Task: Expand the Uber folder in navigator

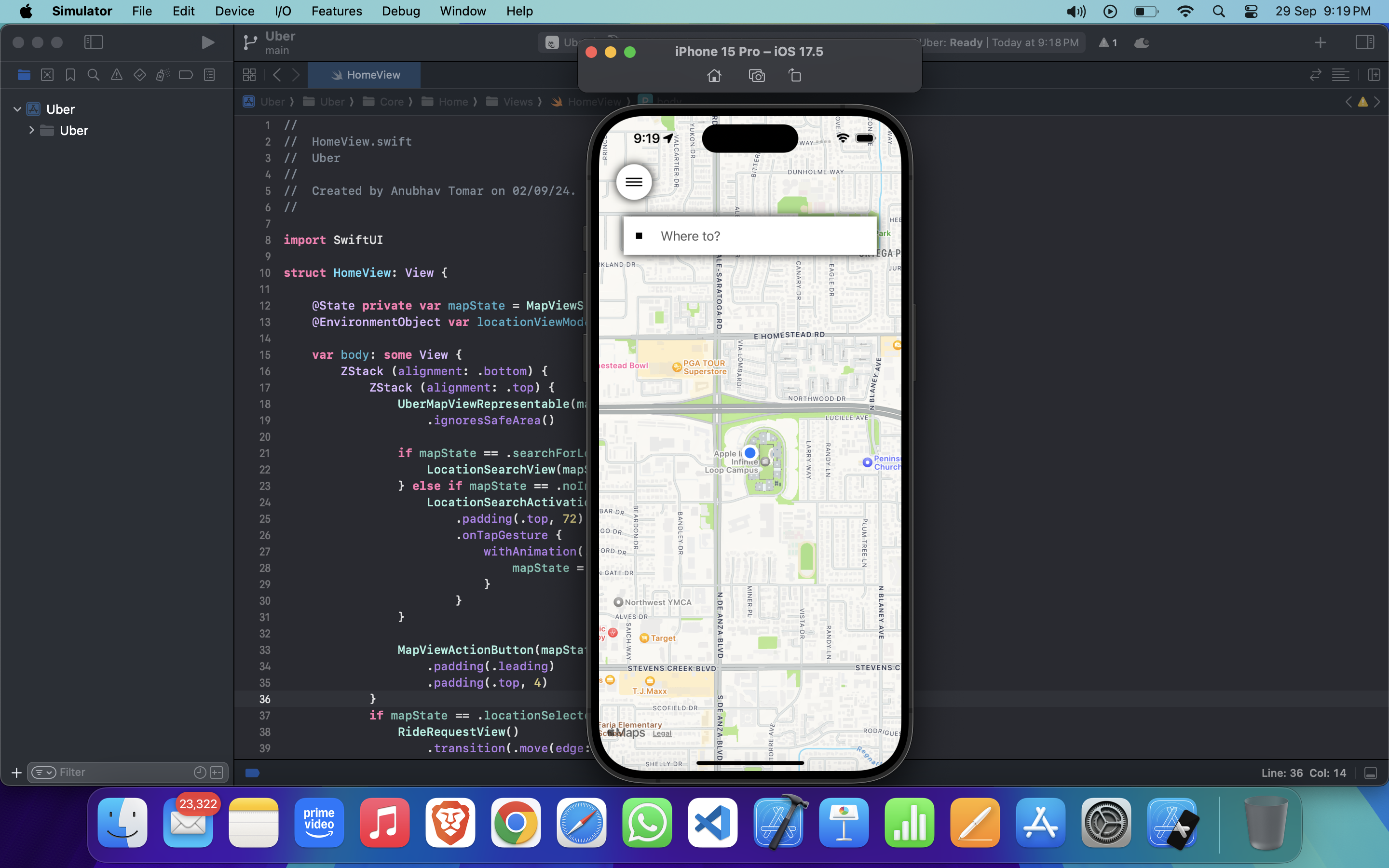Action: 31,130
